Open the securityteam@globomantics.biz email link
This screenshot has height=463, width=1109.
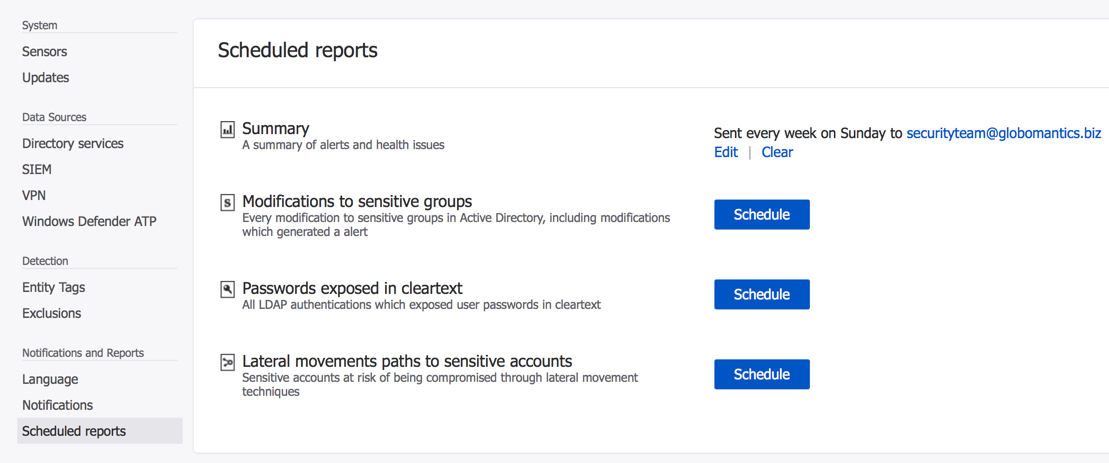tap(1003, 133)
